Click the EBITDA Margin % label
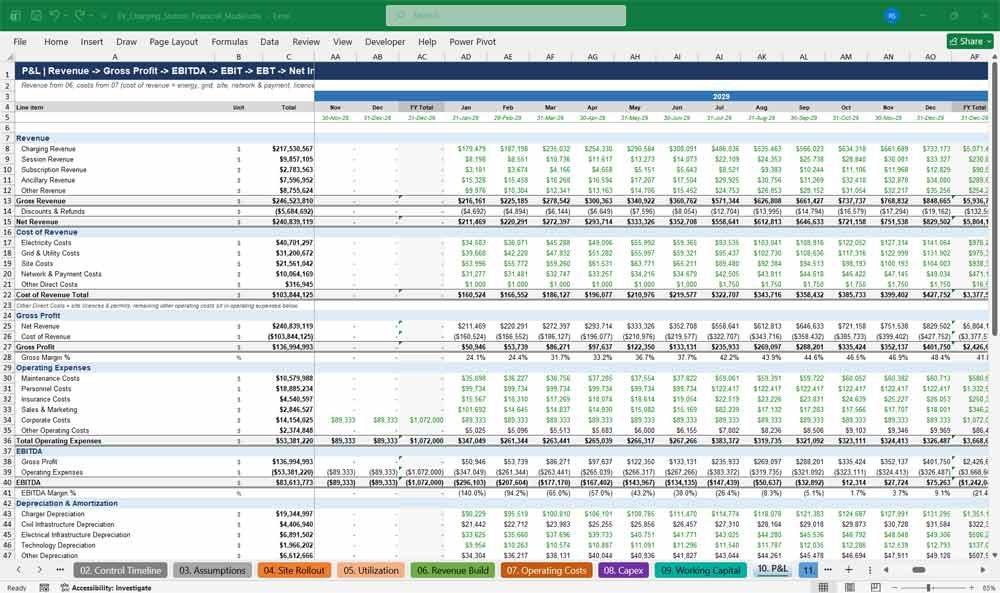Viewport: 1000px width, 593px height. [x=48, y=493]
